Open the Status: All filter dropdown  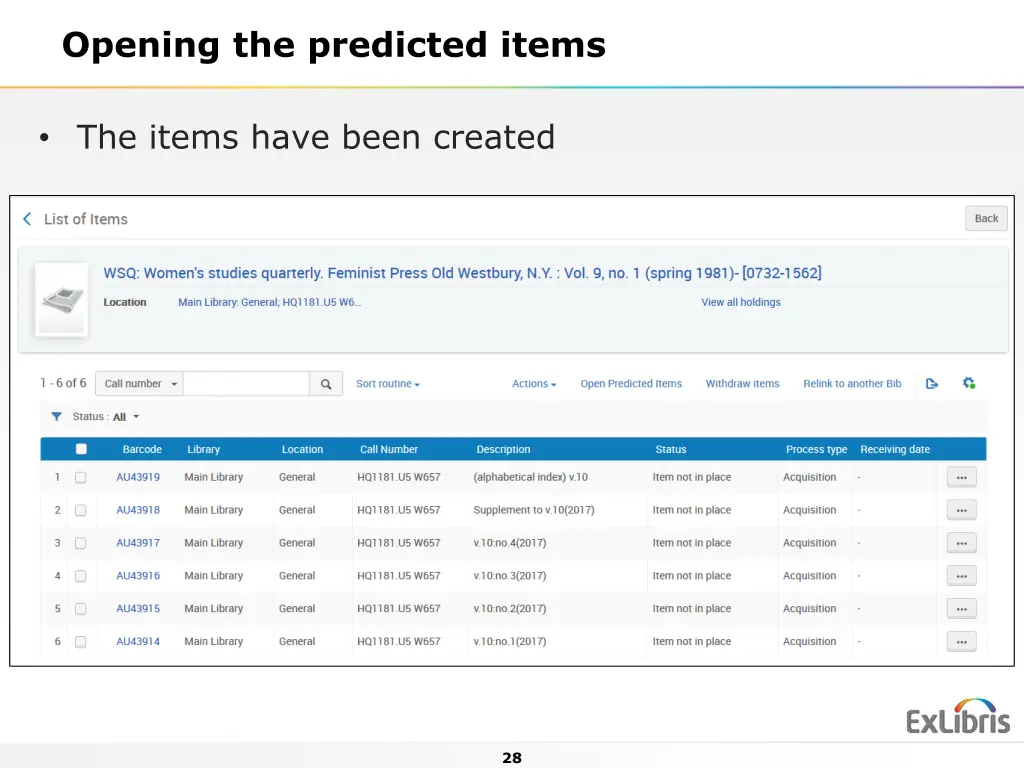106,417
